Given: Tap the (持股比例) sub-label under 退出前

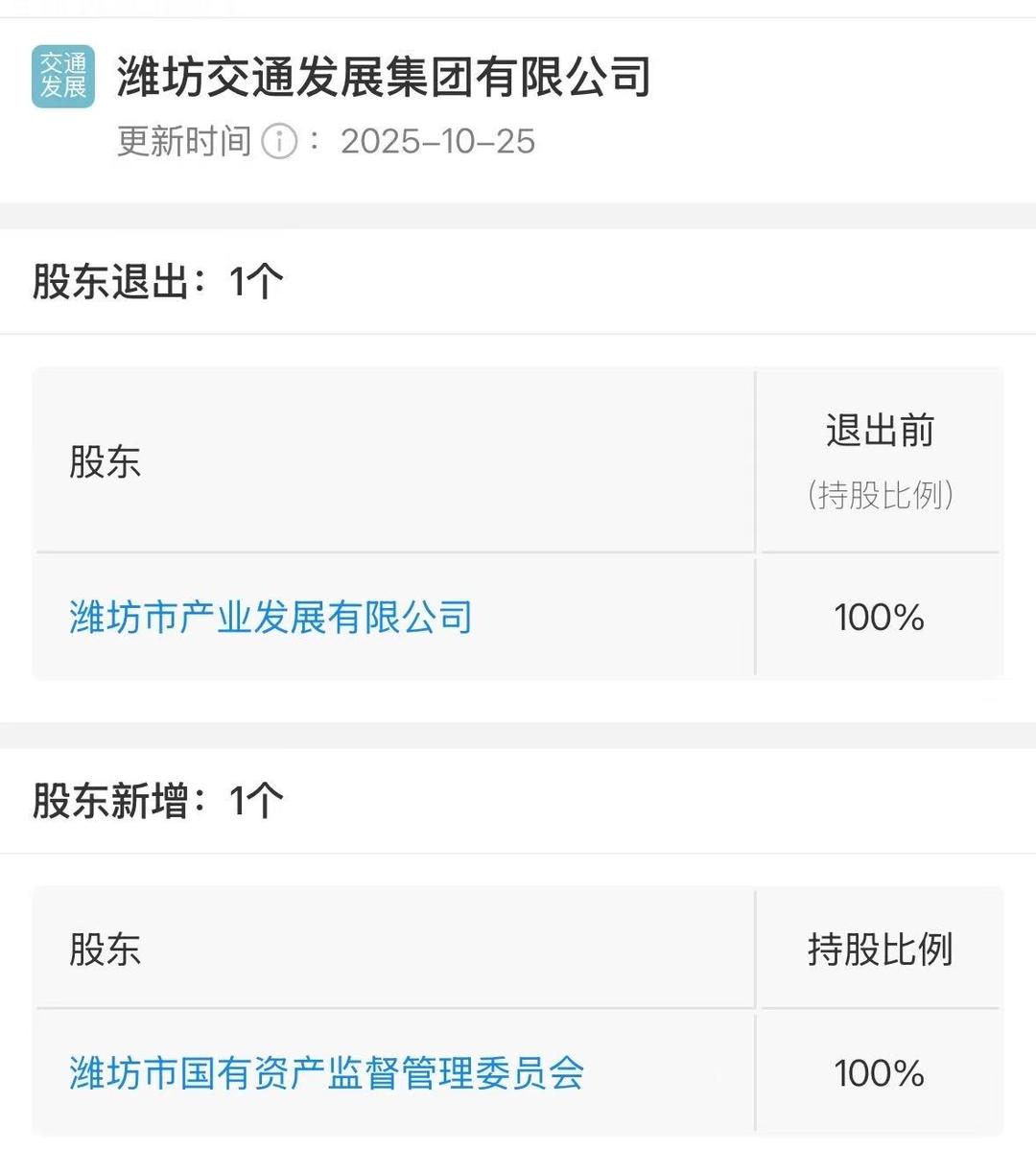Looking at the screenshot, I should click(x=880, y=495).
